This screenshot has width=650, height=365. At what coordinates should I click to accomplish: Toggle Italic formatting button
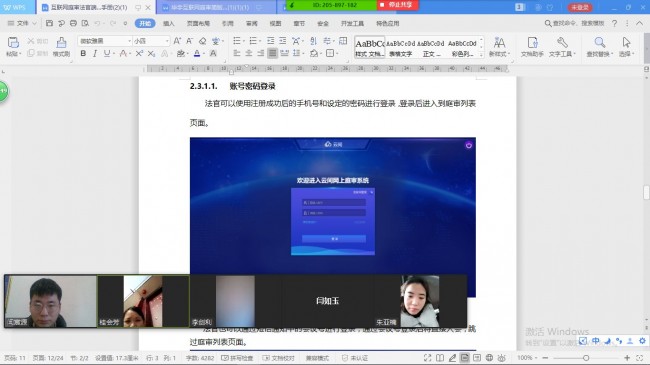[x=95, y=53]
